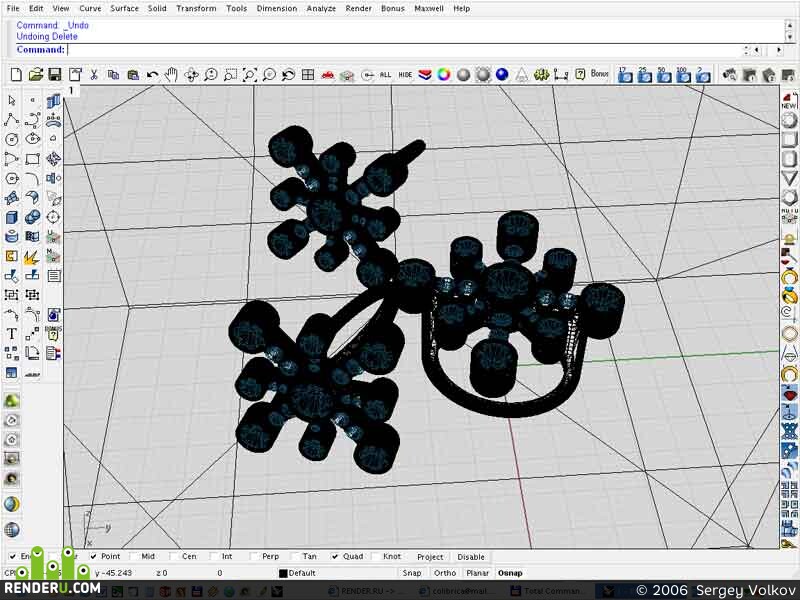
Task: Toggle the Point osnap checkbox
Action: 93,557
